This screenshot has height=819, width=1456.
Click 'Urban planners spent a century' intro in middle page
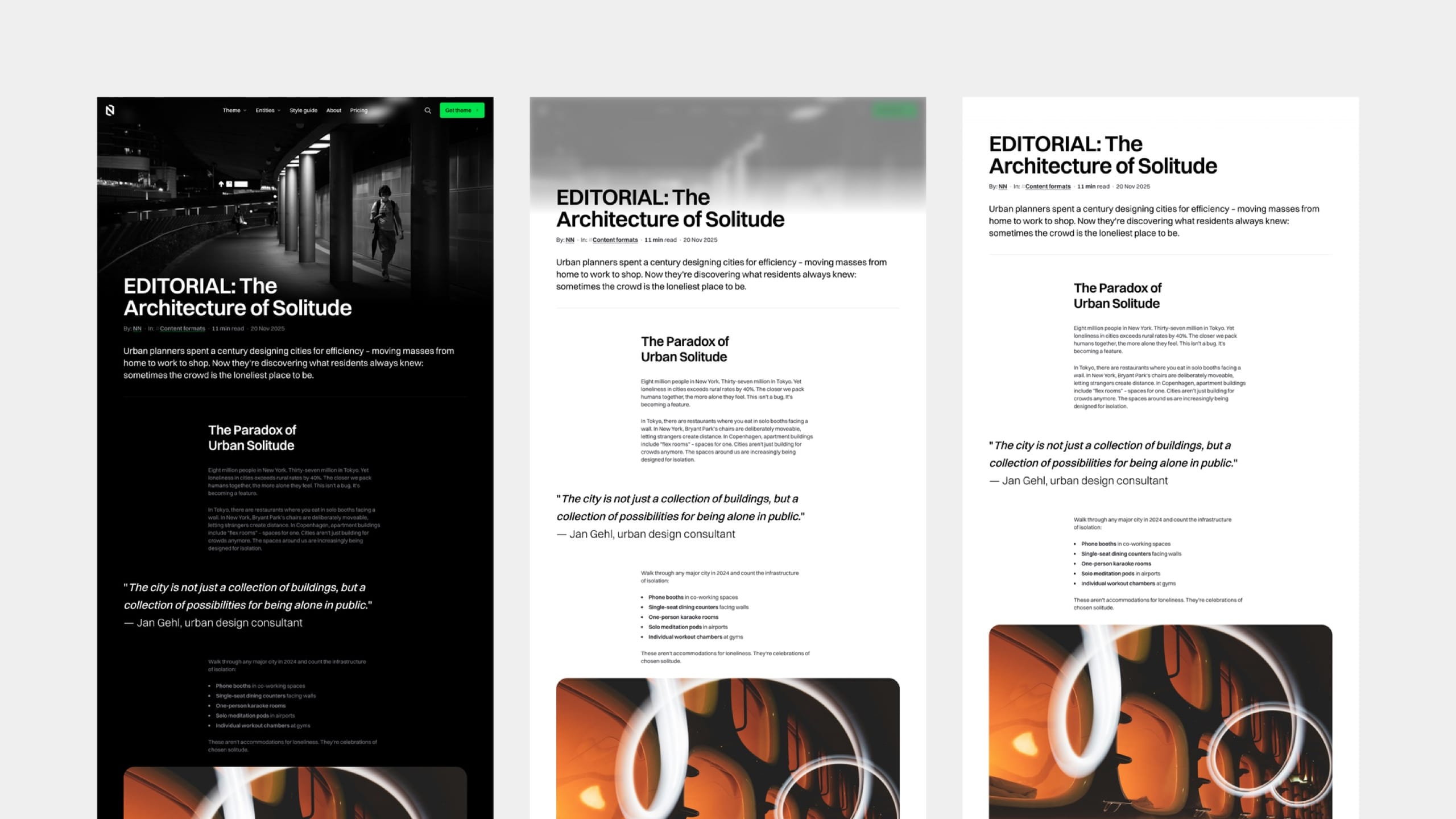721,274
